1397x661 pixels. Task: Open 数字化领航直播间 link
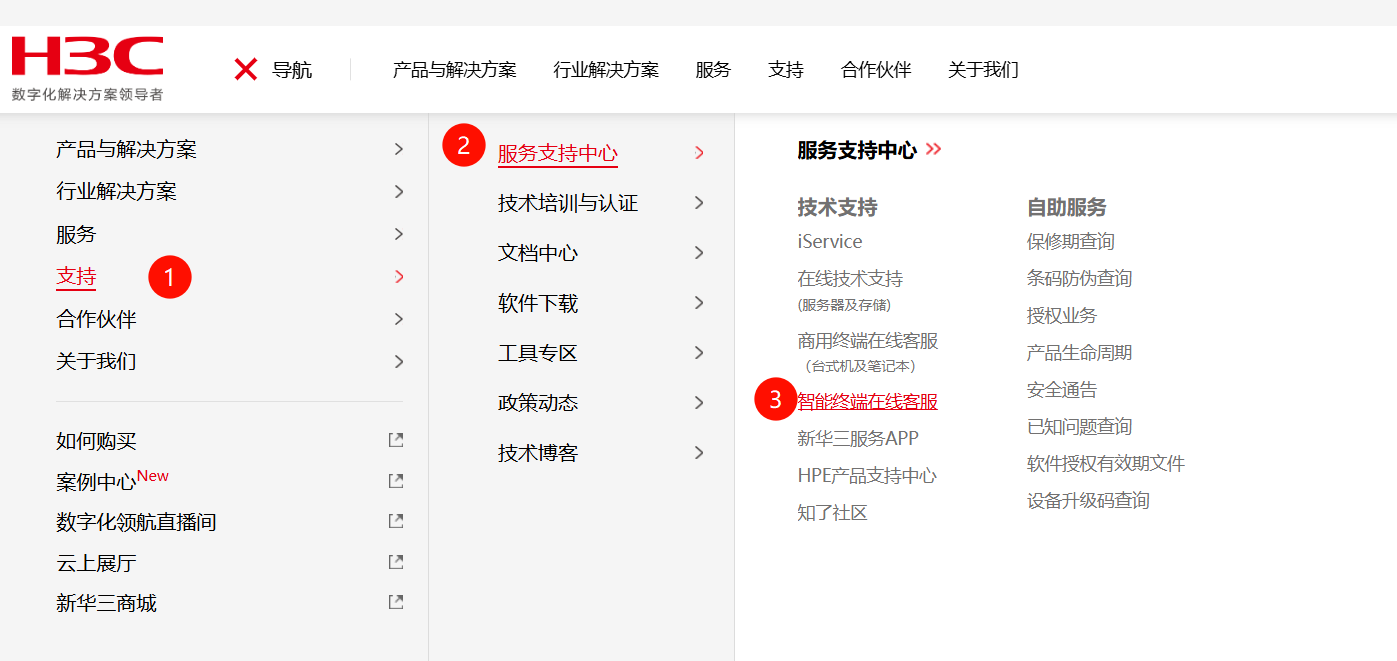tap(136, 522)
